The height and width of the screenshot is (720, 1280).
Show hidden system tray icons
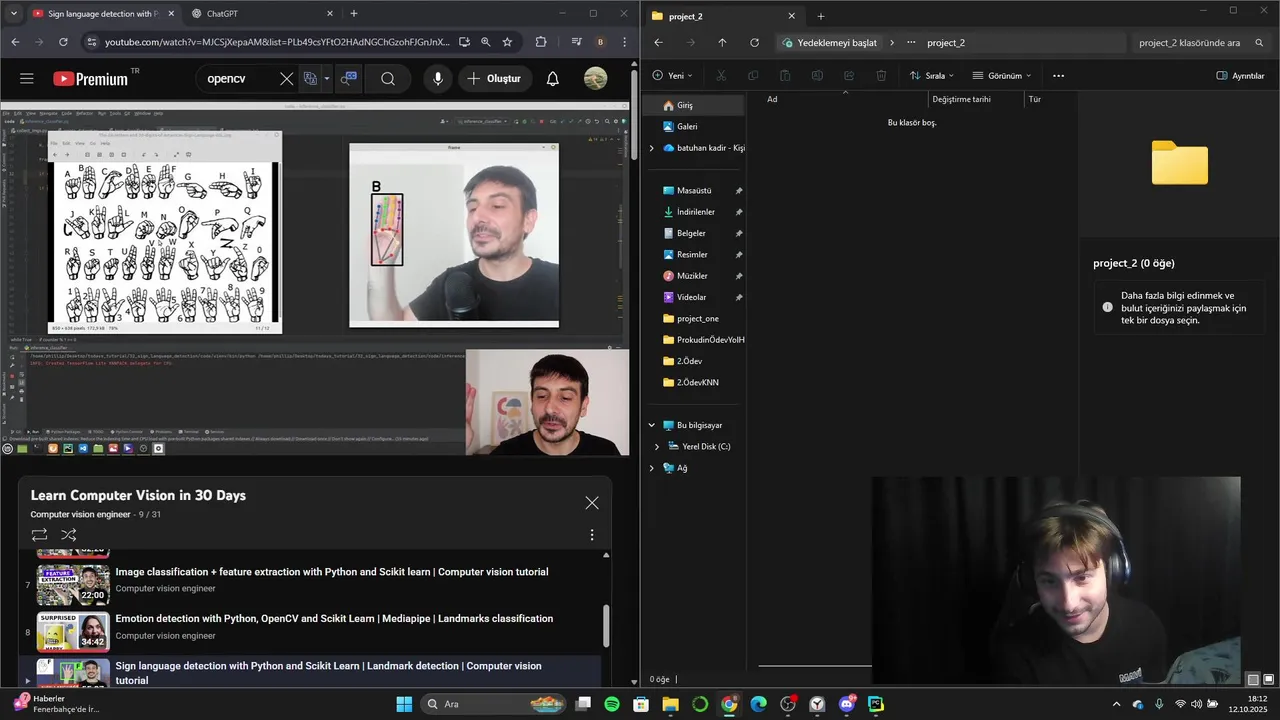(x=1117, y=704)
